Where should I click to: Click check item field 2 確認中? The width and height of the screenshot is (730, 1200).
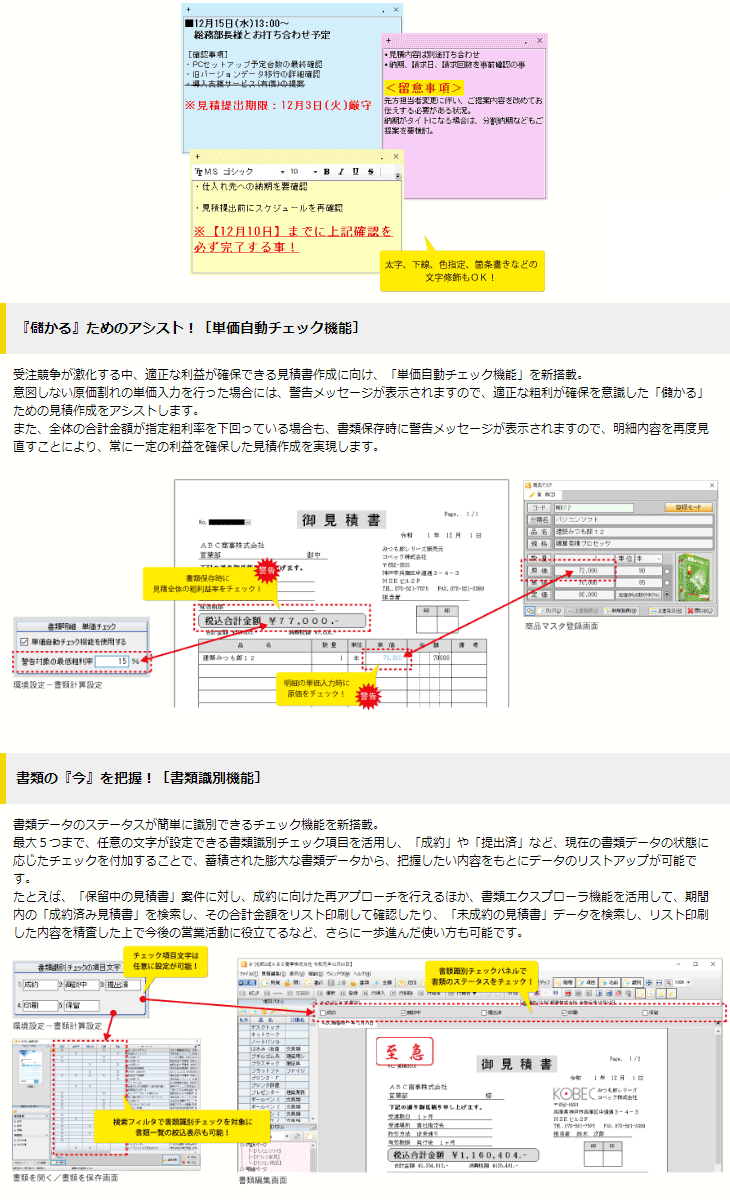[x=81, y=985]
